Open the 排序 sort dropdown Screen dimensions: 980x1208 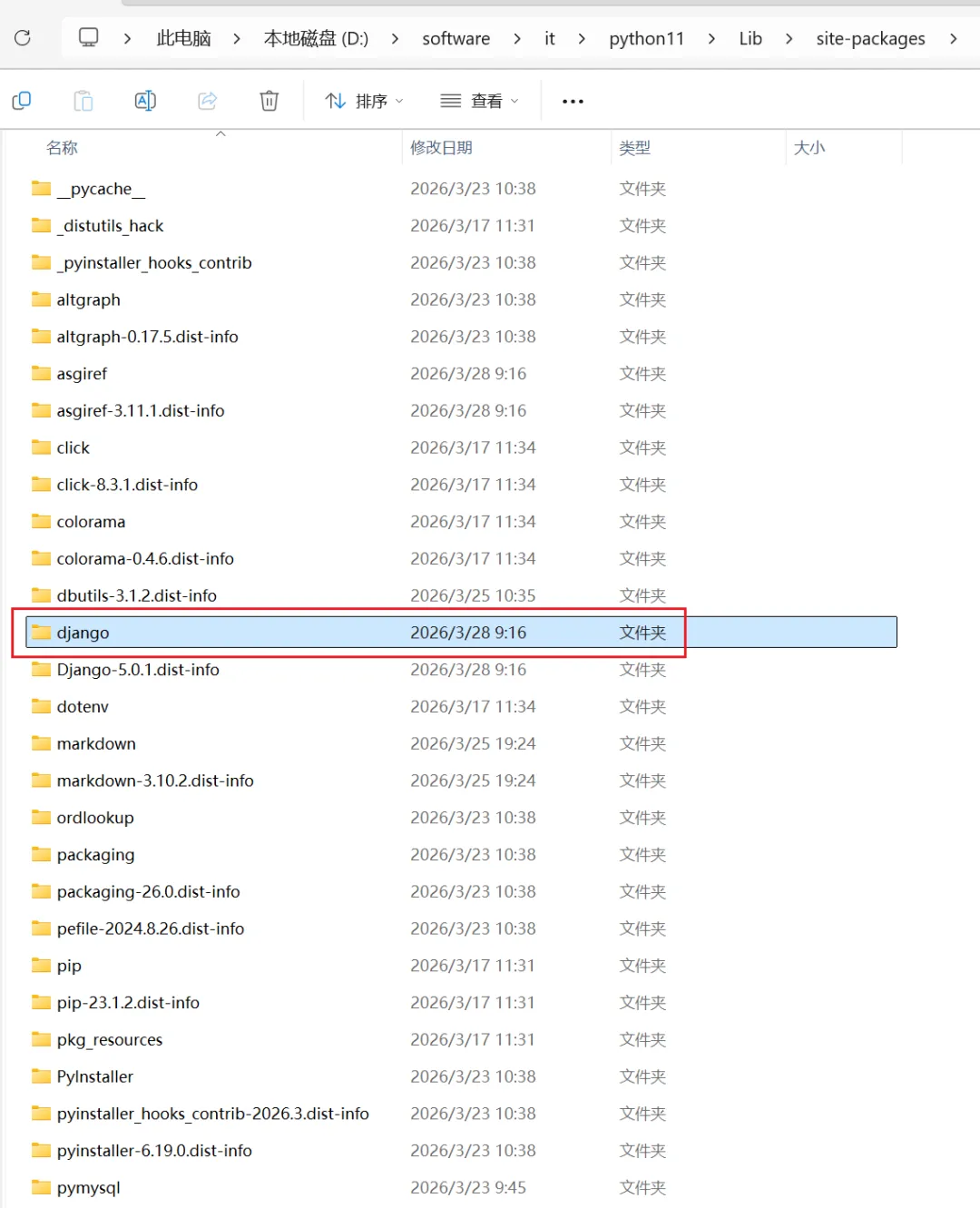coord(364,101)
